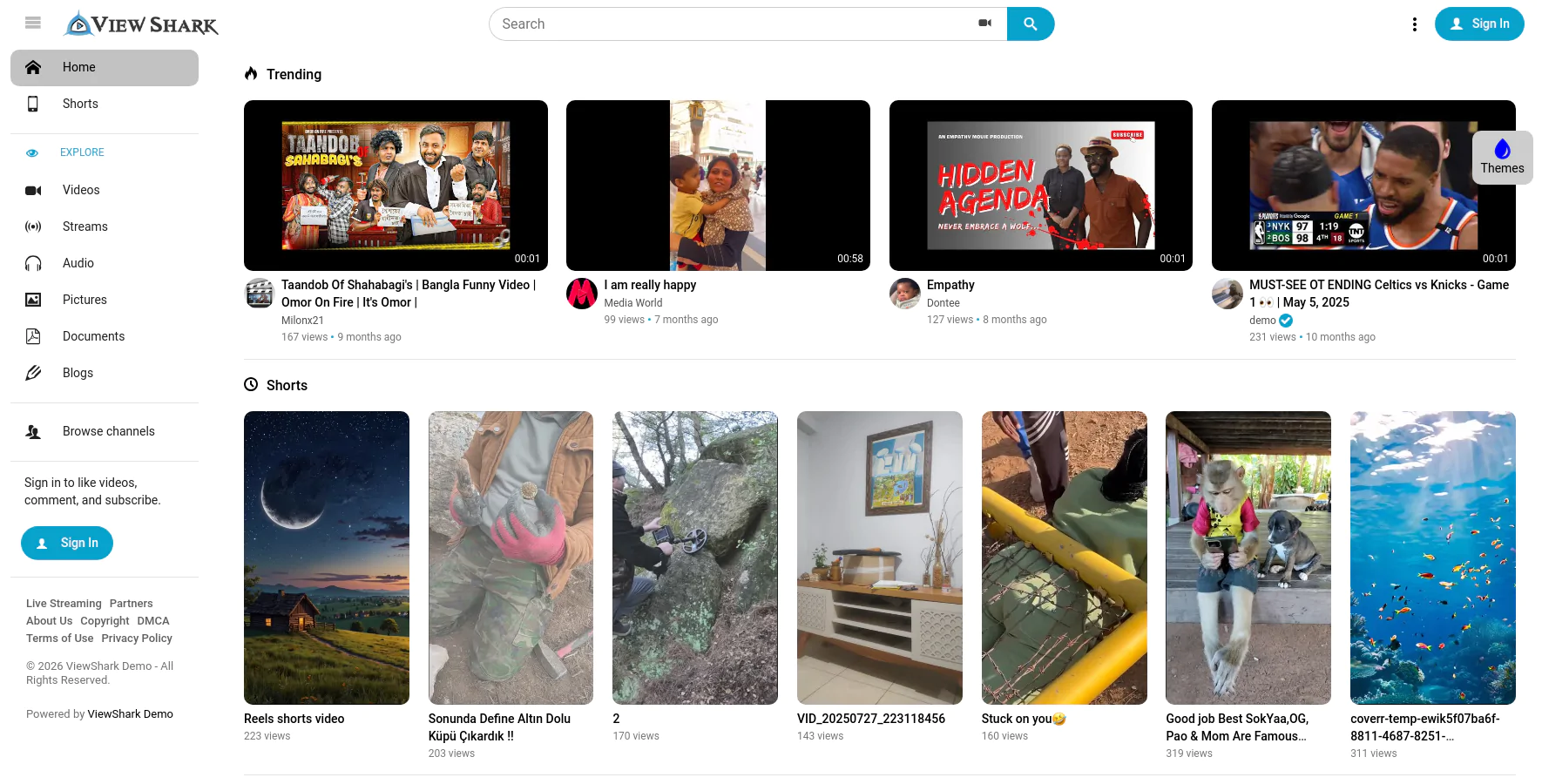The width and height of the screenshot is (1542, 784).
Task: Play the Empathy video thumbnail
Action: point(1040,185)
